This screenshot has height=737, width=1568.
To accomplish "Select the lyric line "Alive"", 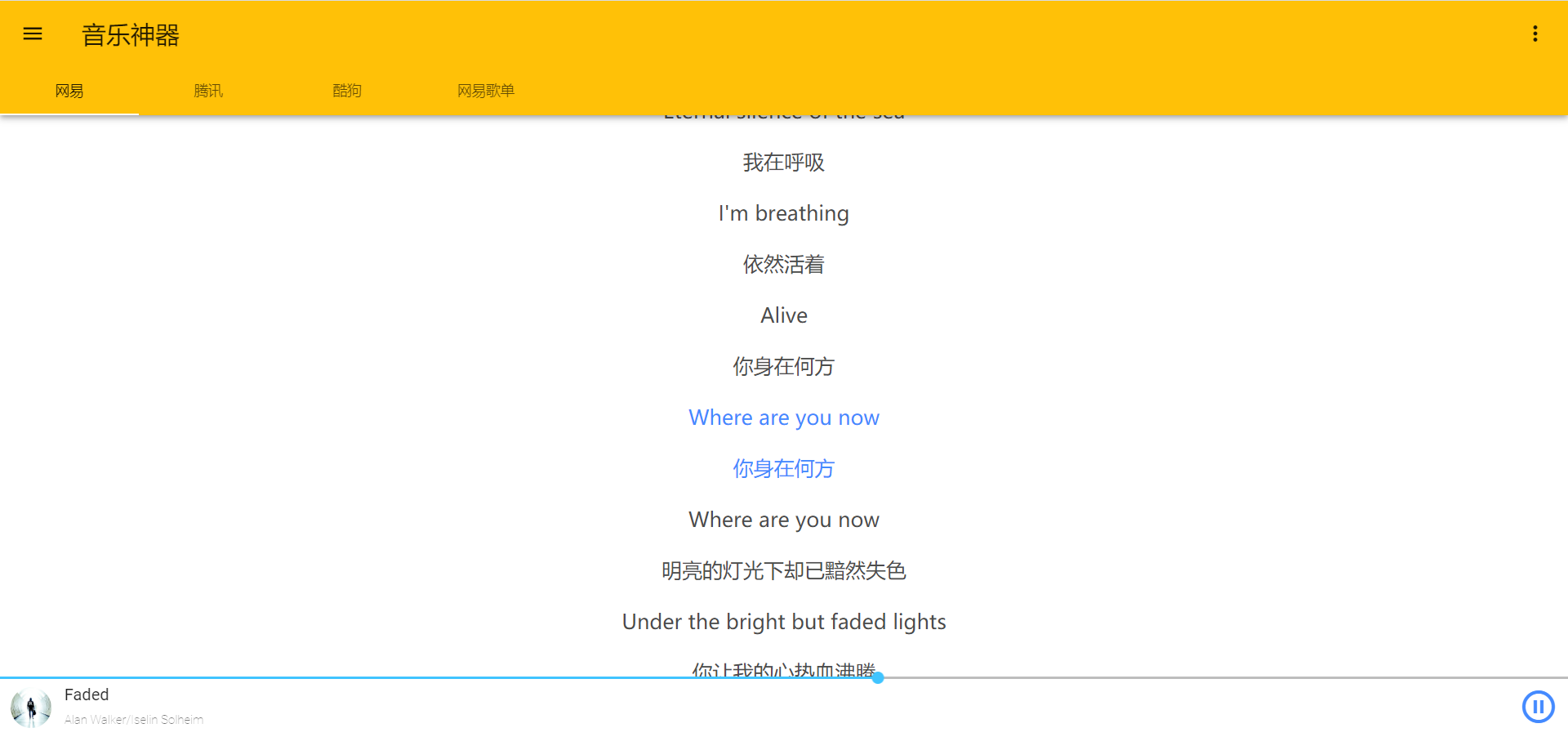I will pos(783,315).
